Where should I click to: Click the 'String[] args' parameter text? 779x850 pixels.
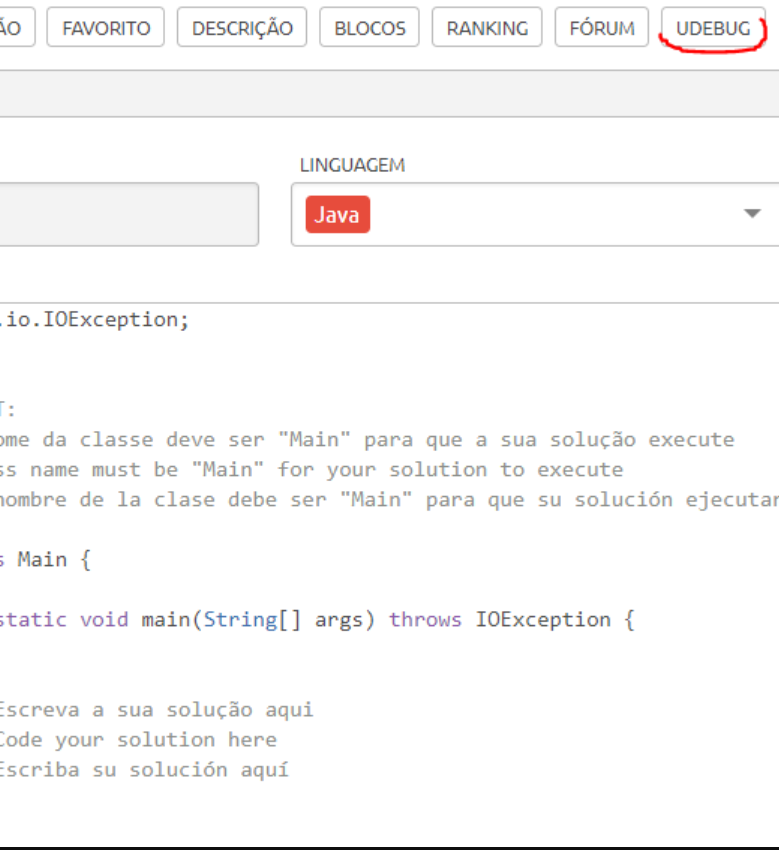click(x=283, y=620)
